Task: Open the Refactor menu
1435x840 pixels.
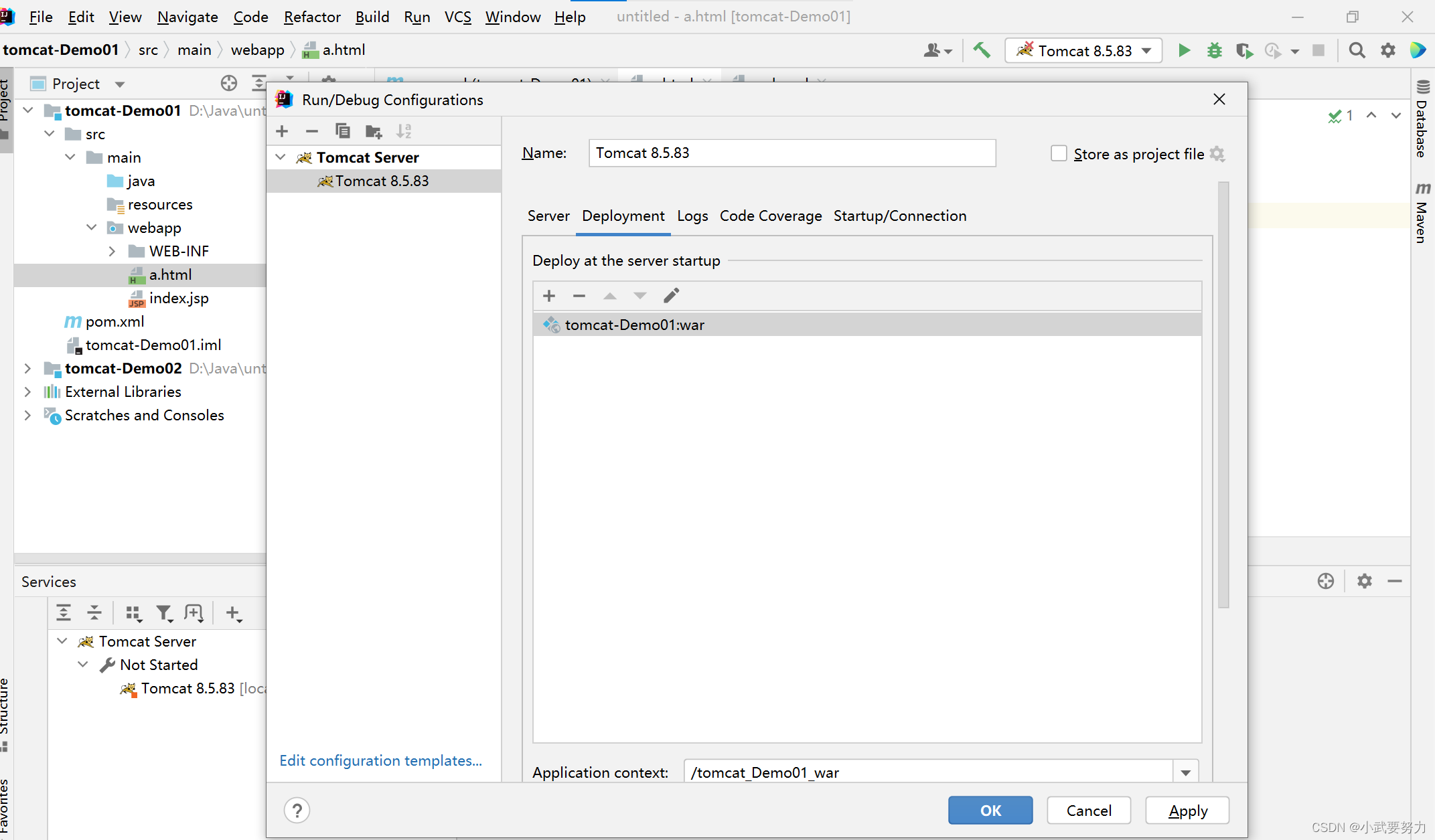Action: coord(311,17)
